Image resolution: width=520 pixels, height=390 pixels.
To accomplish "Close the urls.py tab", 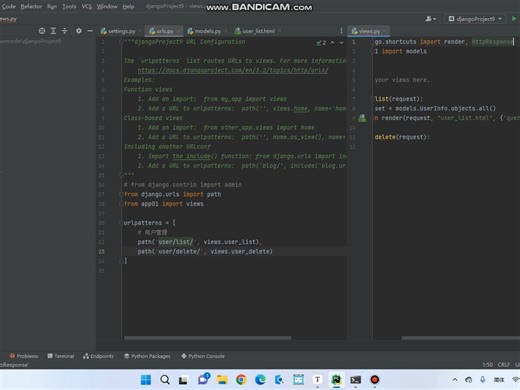I will pos(179,31).
